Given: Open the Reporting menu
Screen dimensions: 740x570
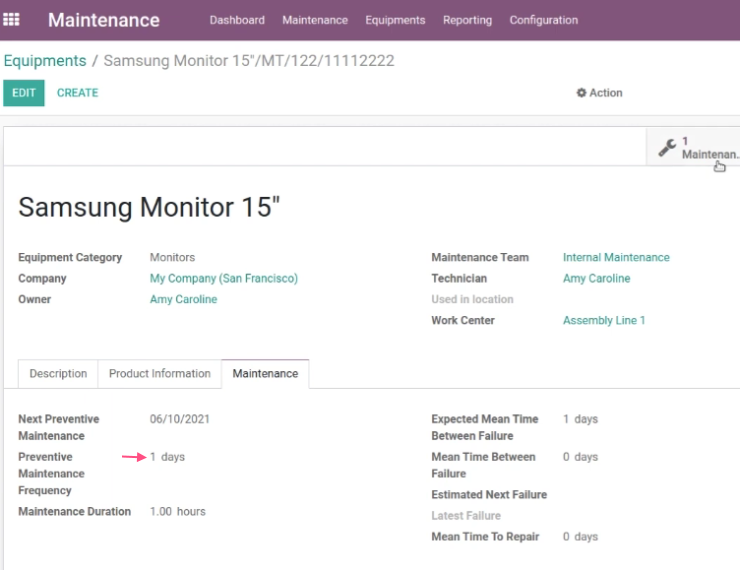Looking at the screenshot, I should click(467, 20).
